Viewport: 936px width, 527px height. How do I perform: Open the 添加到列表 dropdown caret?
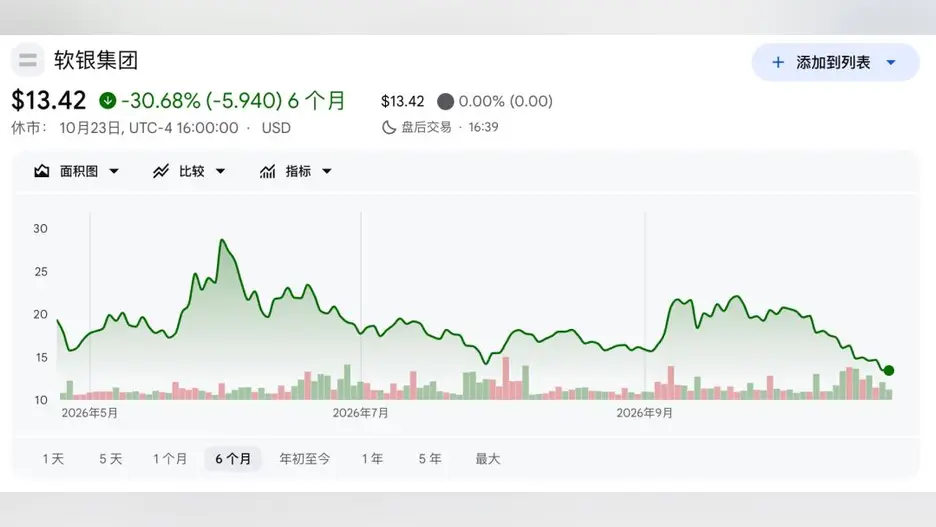891,62
